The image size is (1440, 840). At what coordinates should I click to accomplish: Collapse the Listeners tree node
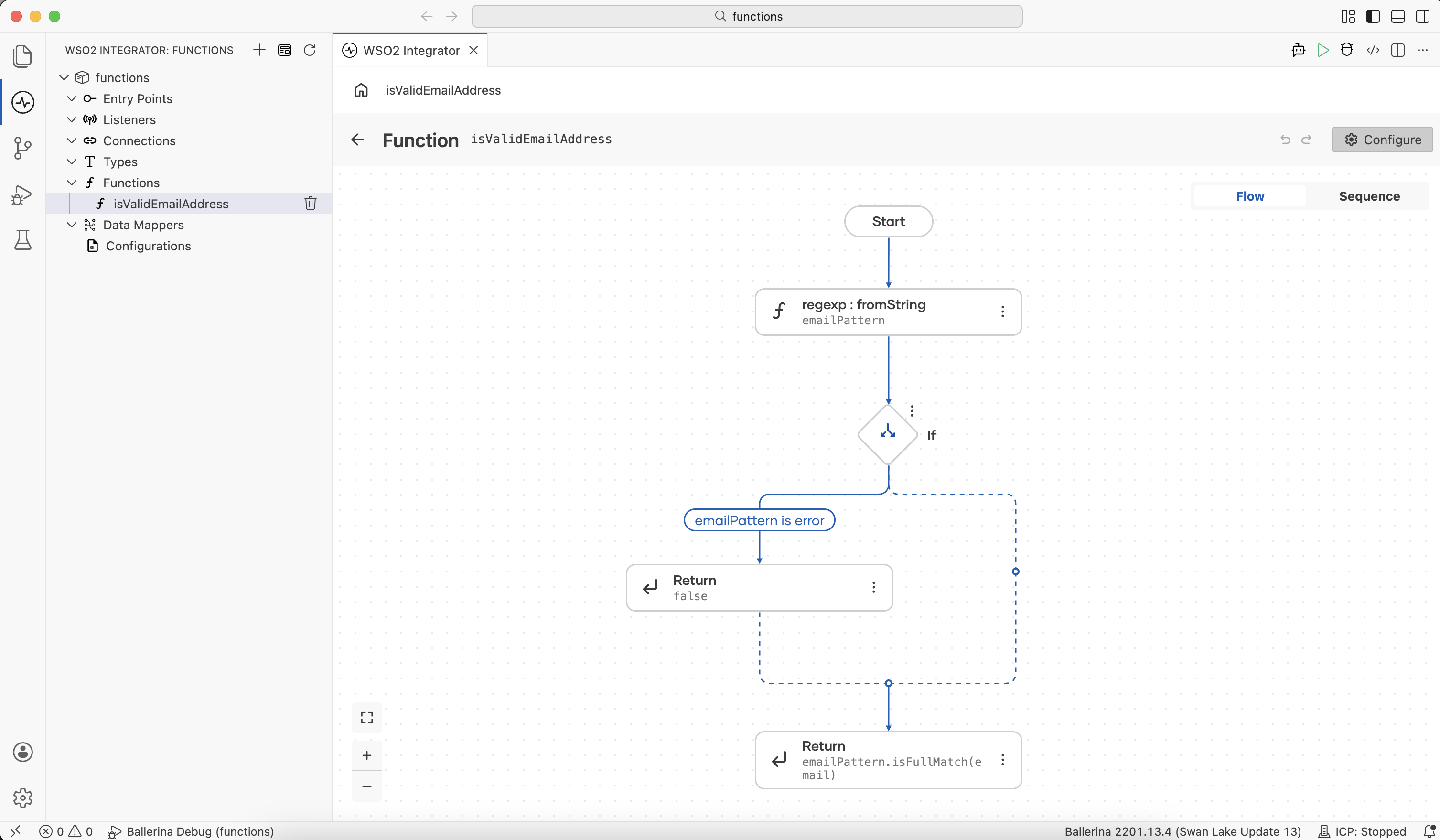pyautogui.click(x=72, y=120)
